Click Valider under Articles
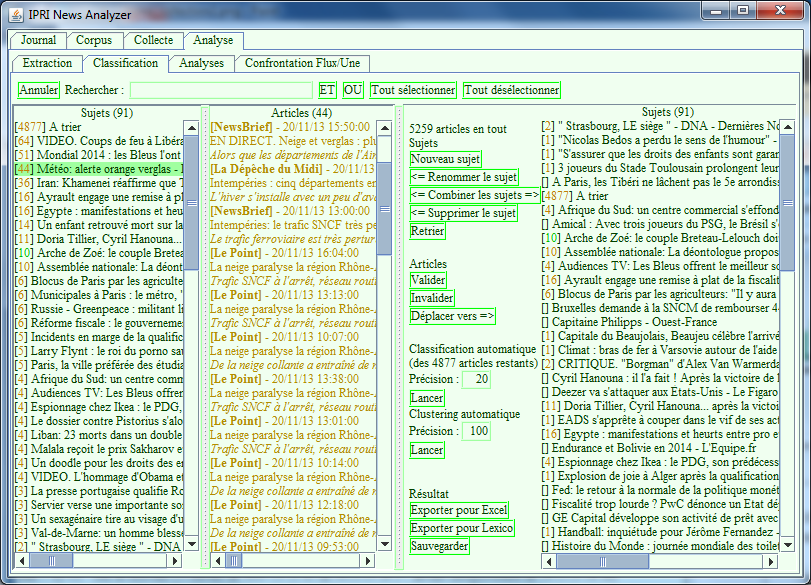The height and width of the screenshot is (585, 811). [428, 280]
